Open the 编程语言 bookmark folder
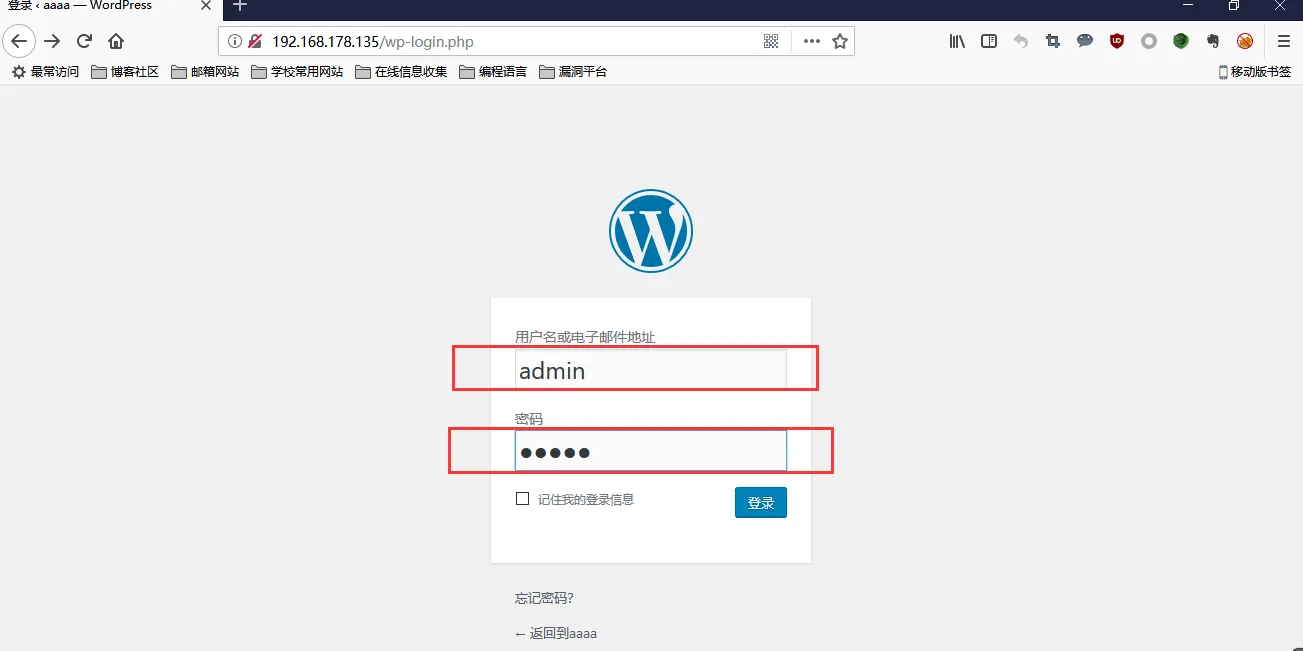This screenshot has height=651, width=1303. tap(493, 72)
